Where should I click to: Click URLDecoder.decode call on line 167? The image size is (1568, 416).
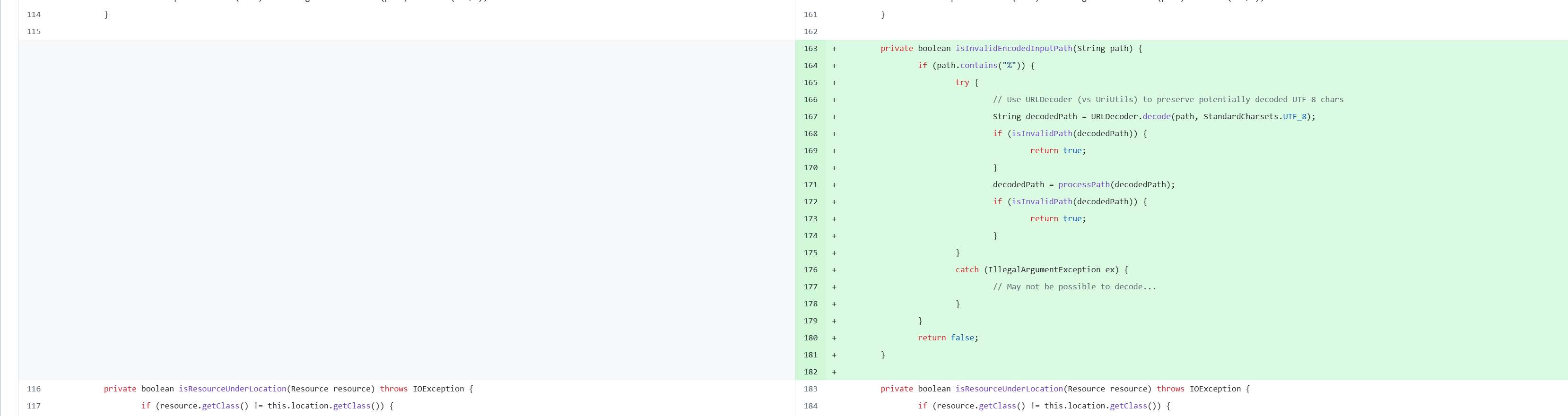[x=1130, y=117]
